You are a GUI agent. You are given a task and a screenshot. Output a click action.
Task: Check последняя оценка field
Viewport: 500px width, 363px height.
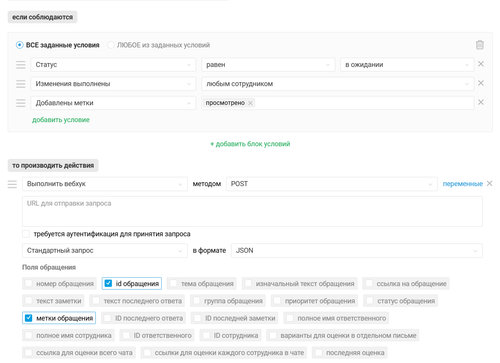point(319,353)
